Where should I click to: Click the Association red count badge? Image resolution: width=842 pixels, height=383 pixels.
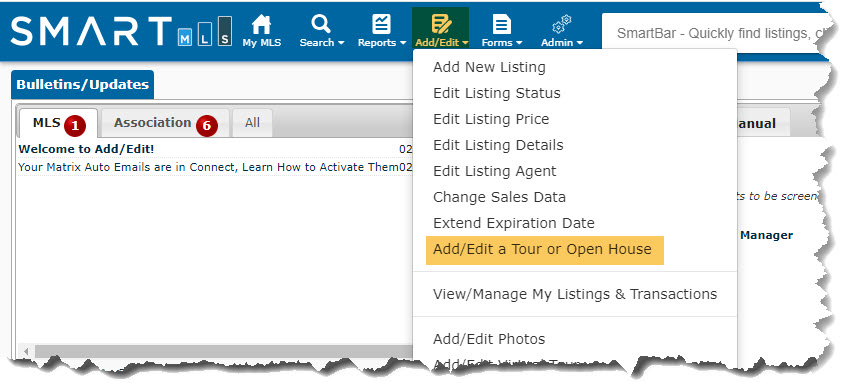(x=206, y=126)
